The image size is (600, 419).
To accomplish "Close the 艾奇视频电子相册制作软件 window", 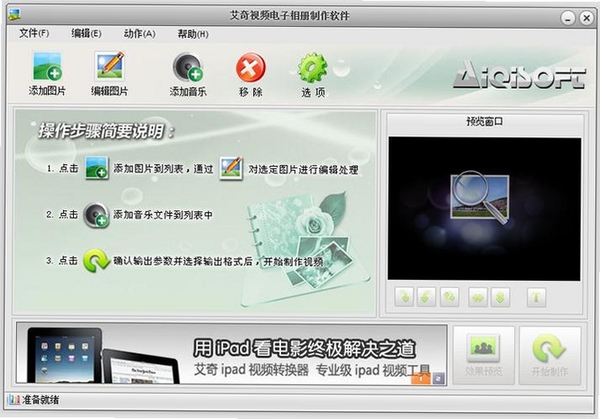I will click(586, 18).
